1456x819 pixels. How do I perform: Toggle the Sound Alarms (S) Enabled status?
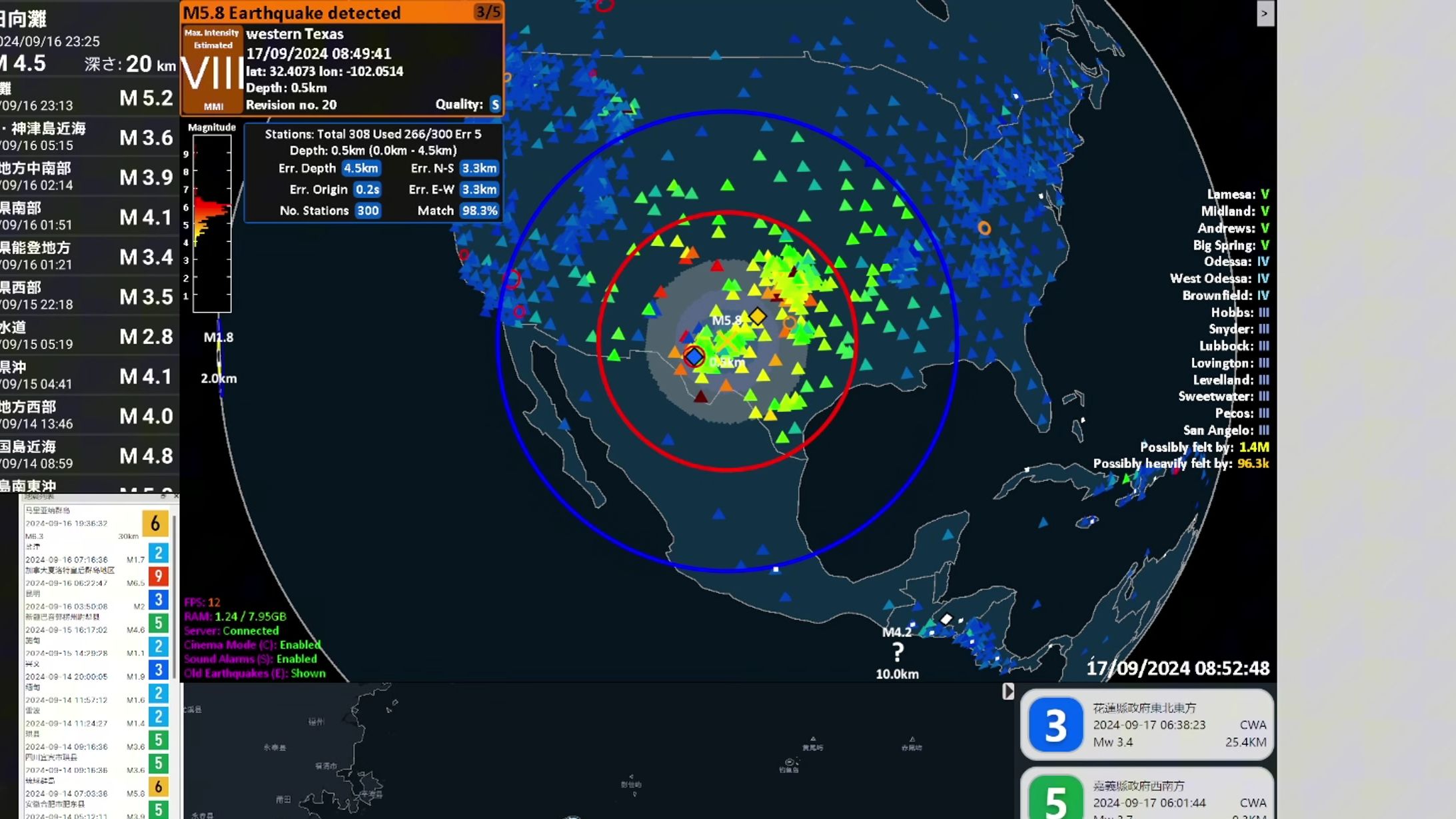click(251, 658)
